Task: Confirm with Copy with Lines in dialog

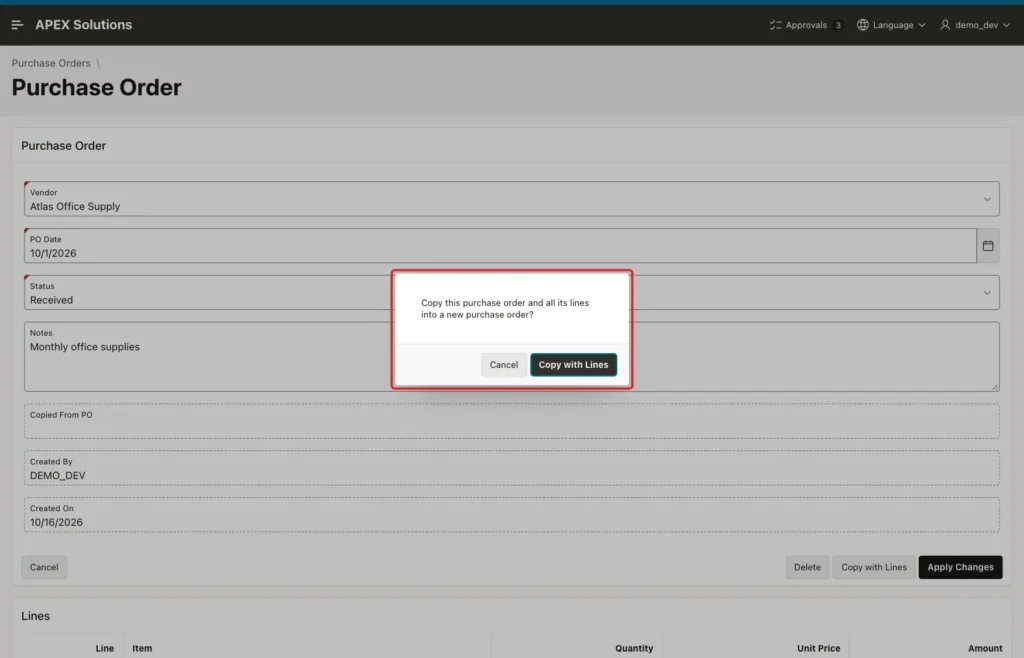Action: (x=573, y=365)
